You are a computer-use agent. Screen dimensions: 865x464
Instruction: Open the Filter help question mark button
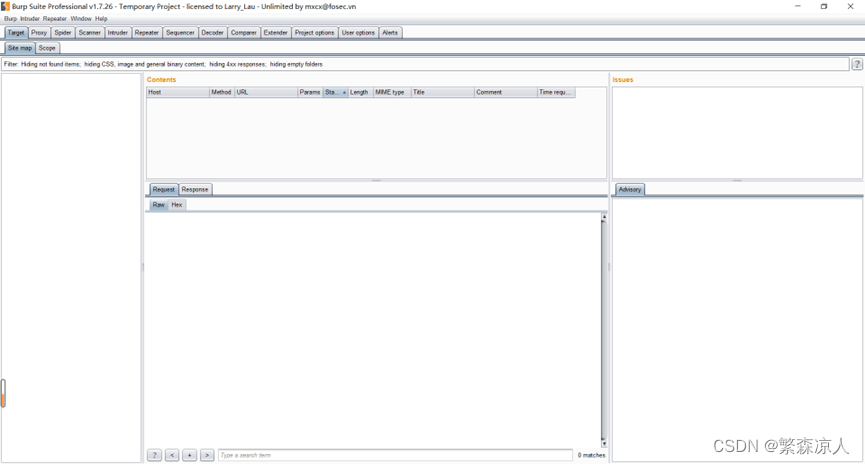point(857,64)
